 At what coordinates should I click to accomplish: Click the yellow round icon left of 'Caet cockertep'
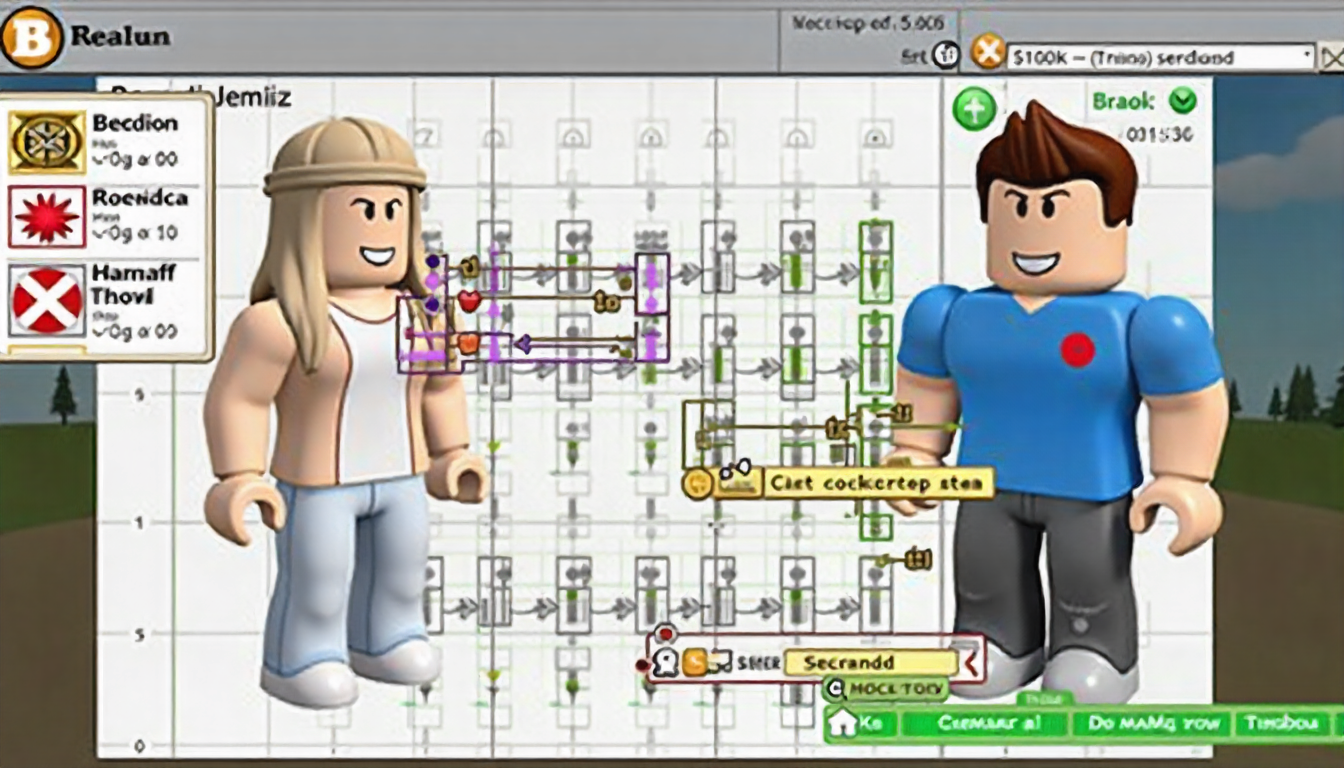pyautogui.click(x=696, y=484)
